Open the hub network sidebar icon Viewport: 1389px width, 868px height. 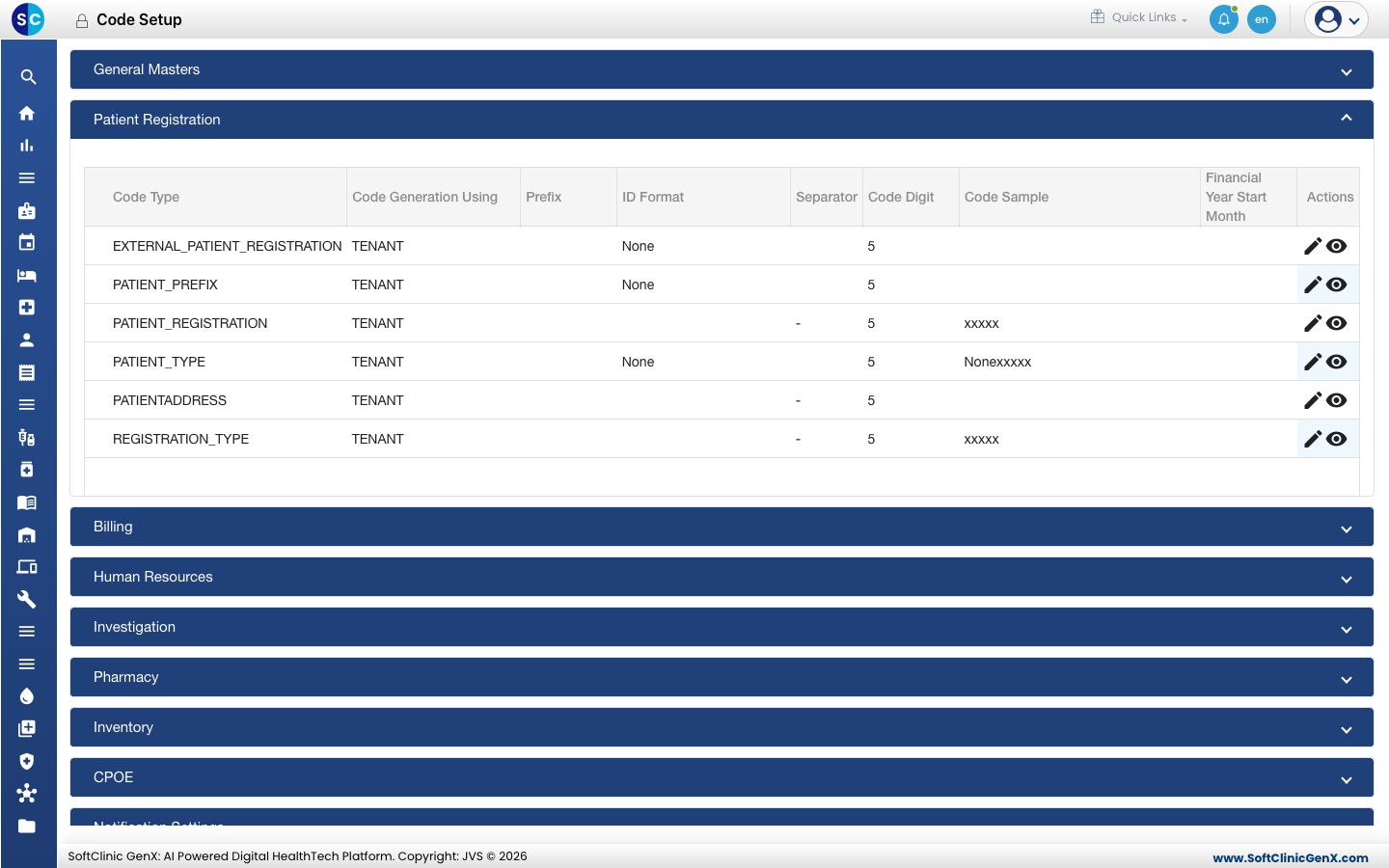coord(27,794)
